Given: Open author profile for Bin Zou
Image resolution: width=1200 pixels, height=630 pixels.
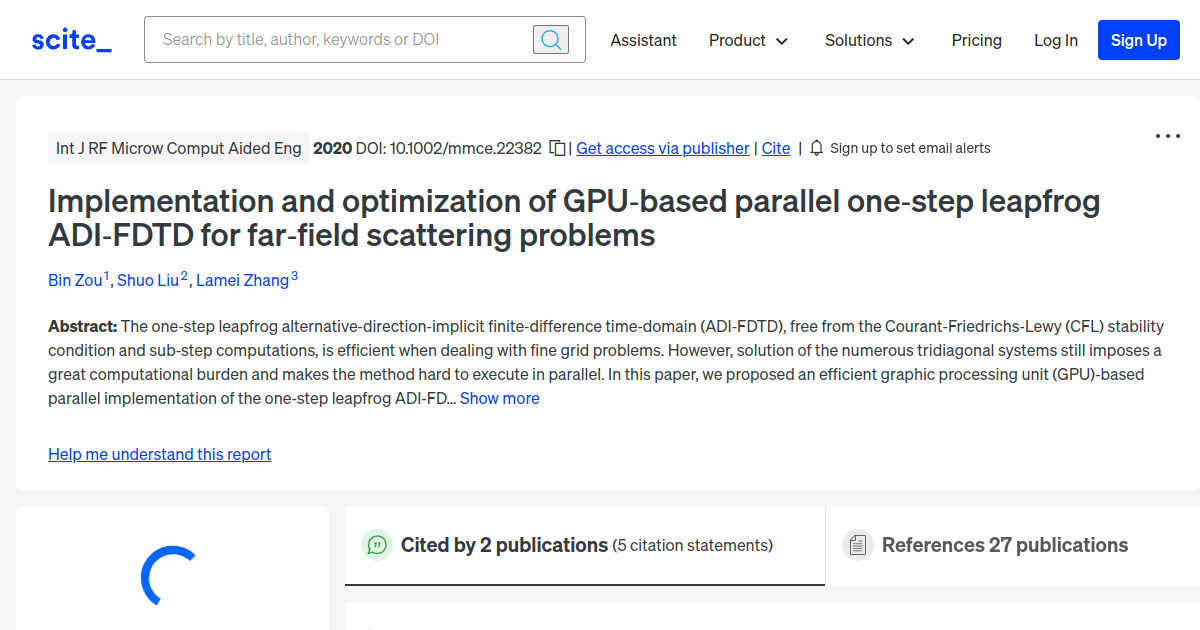Looking at the screenshot, I should tap(73, 280).
